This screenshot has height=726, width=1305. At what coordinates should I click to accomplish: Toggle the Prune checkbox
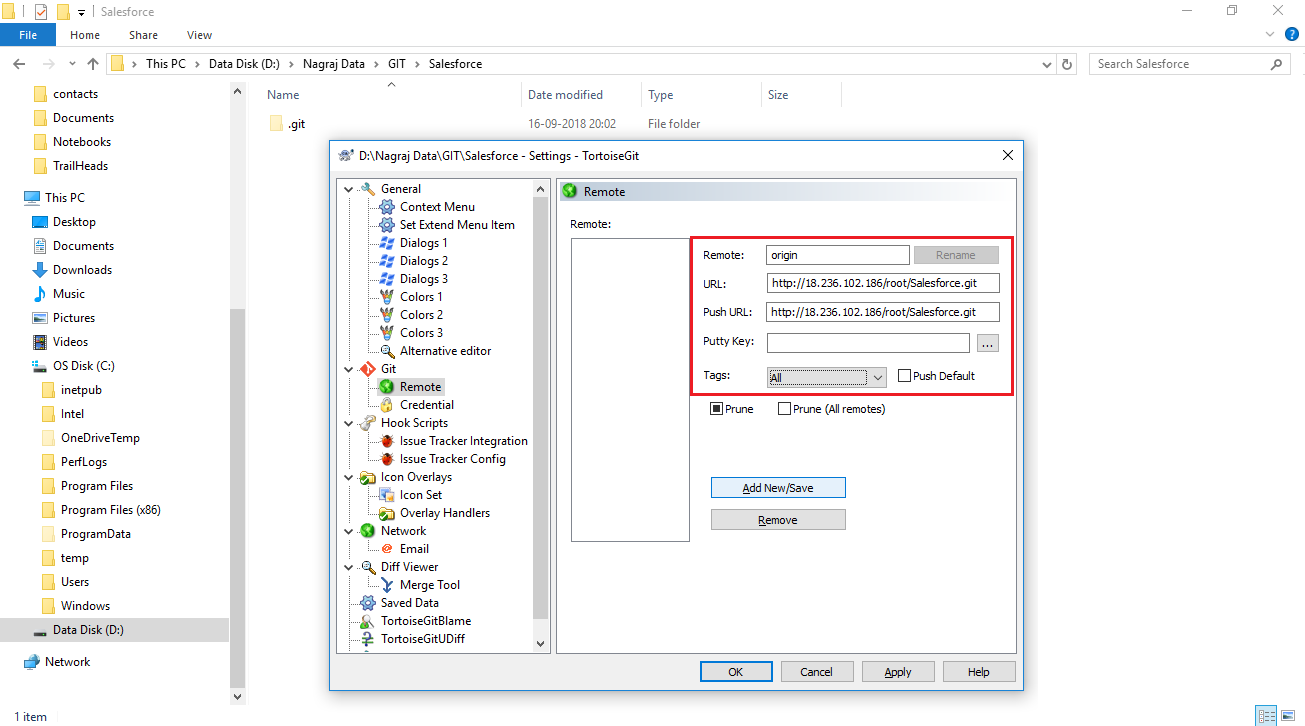tap(716, 409)
